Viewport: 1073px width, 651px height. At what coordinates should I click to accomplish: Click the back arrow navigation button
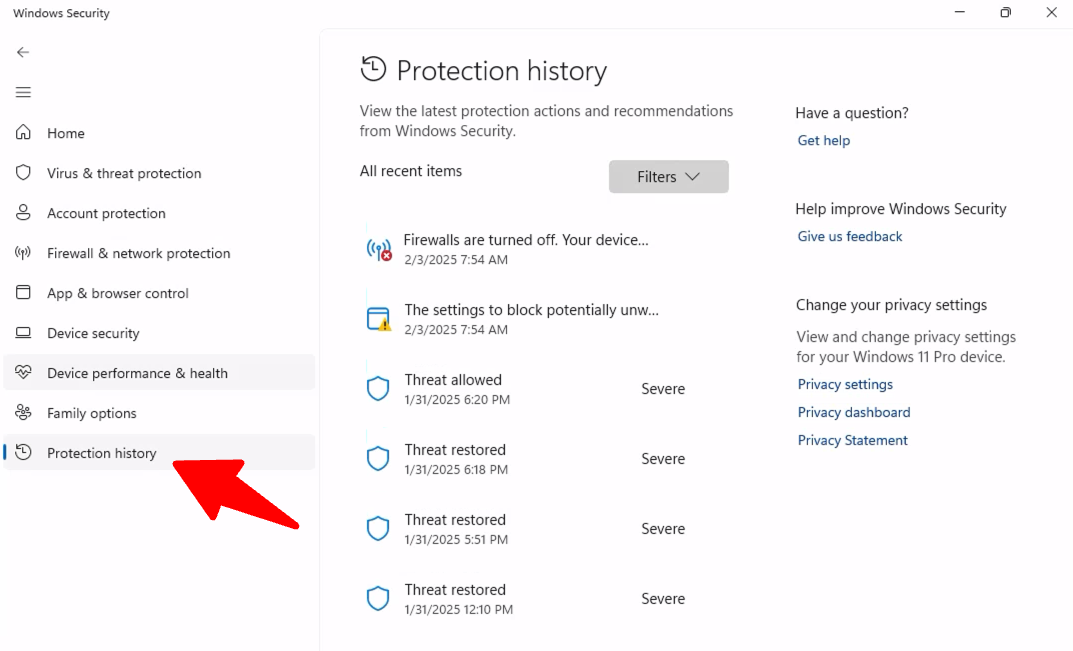(x=22, y=51)
